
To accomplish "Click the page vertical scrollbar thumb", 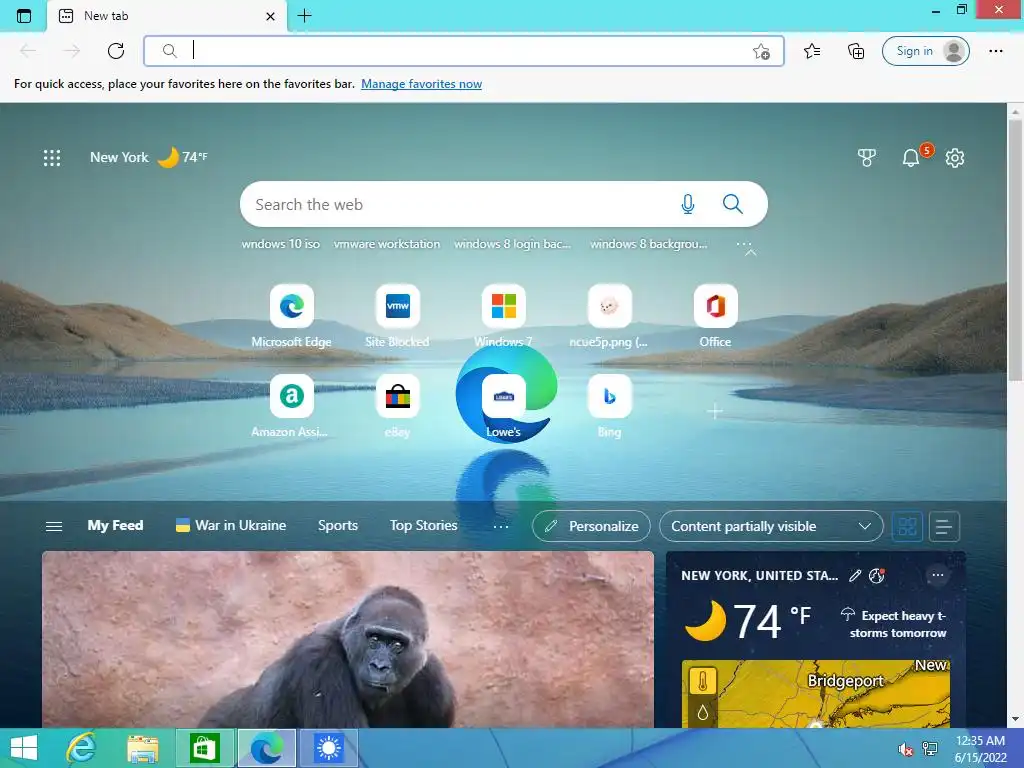I will (x=1015, y=250).
